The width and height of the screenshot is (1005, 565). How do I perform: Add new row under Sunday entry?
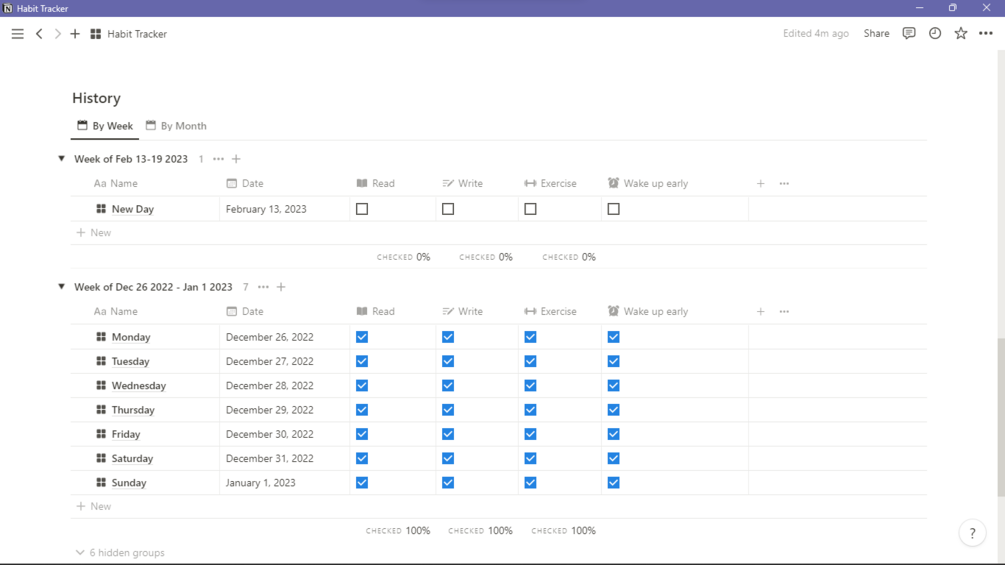pos(94,507)
